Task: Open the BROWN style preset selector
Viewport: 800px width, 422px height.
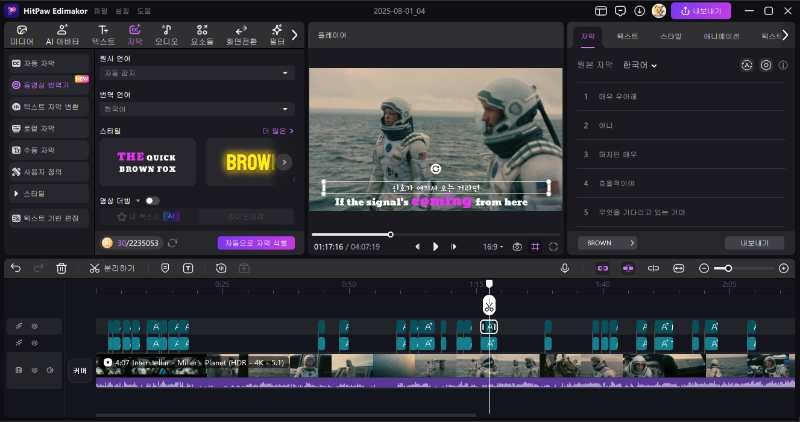Action: click(x=608, y=243)
